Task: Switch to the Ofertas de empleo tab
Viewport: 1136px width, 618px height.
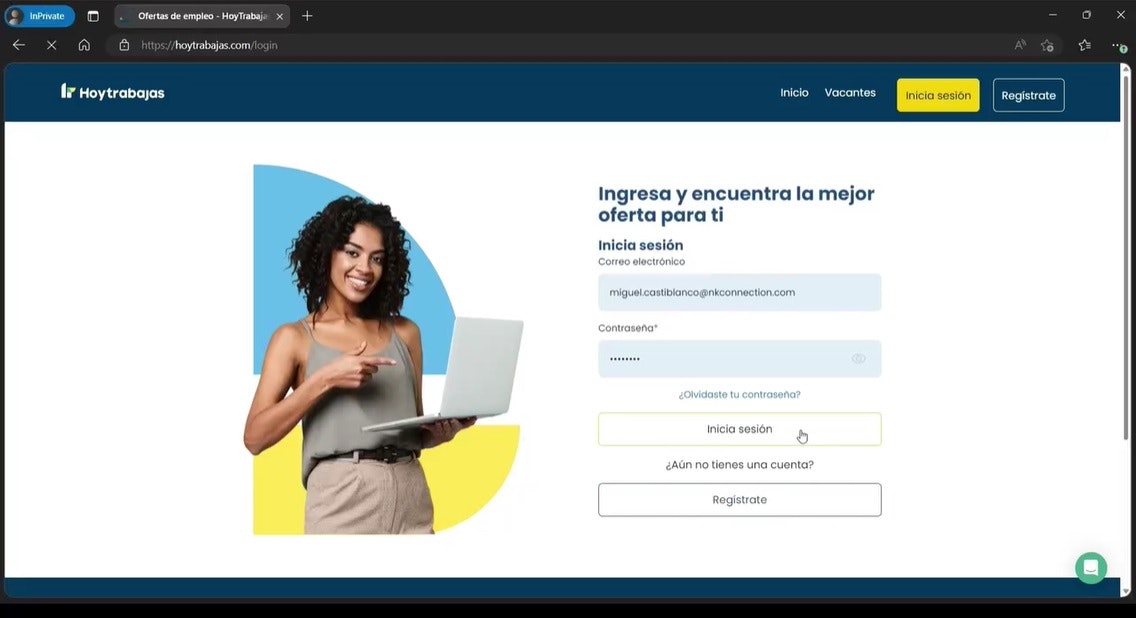Action: click(195, 16)
